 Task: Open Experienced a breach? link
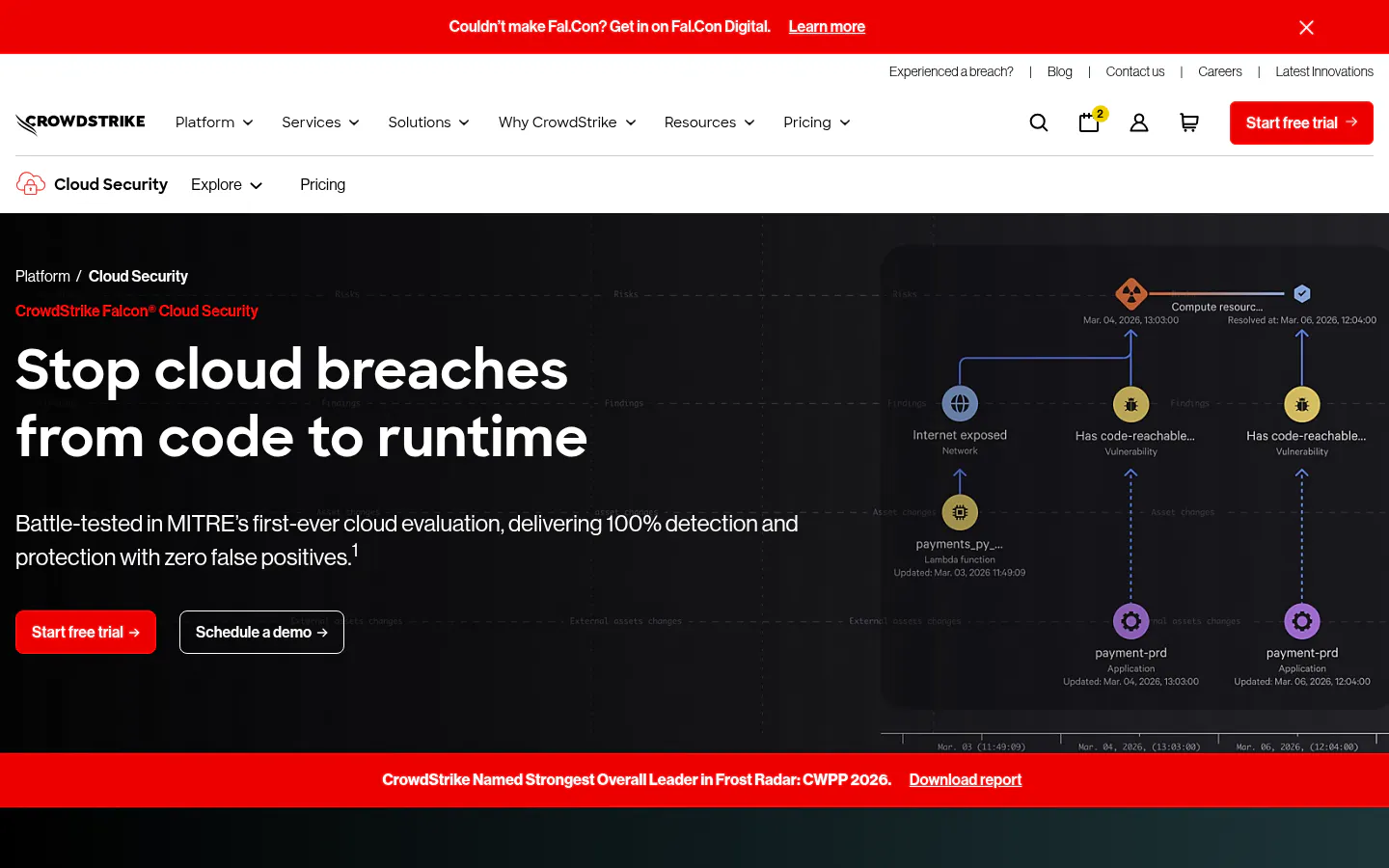click(x=951, y=71)
